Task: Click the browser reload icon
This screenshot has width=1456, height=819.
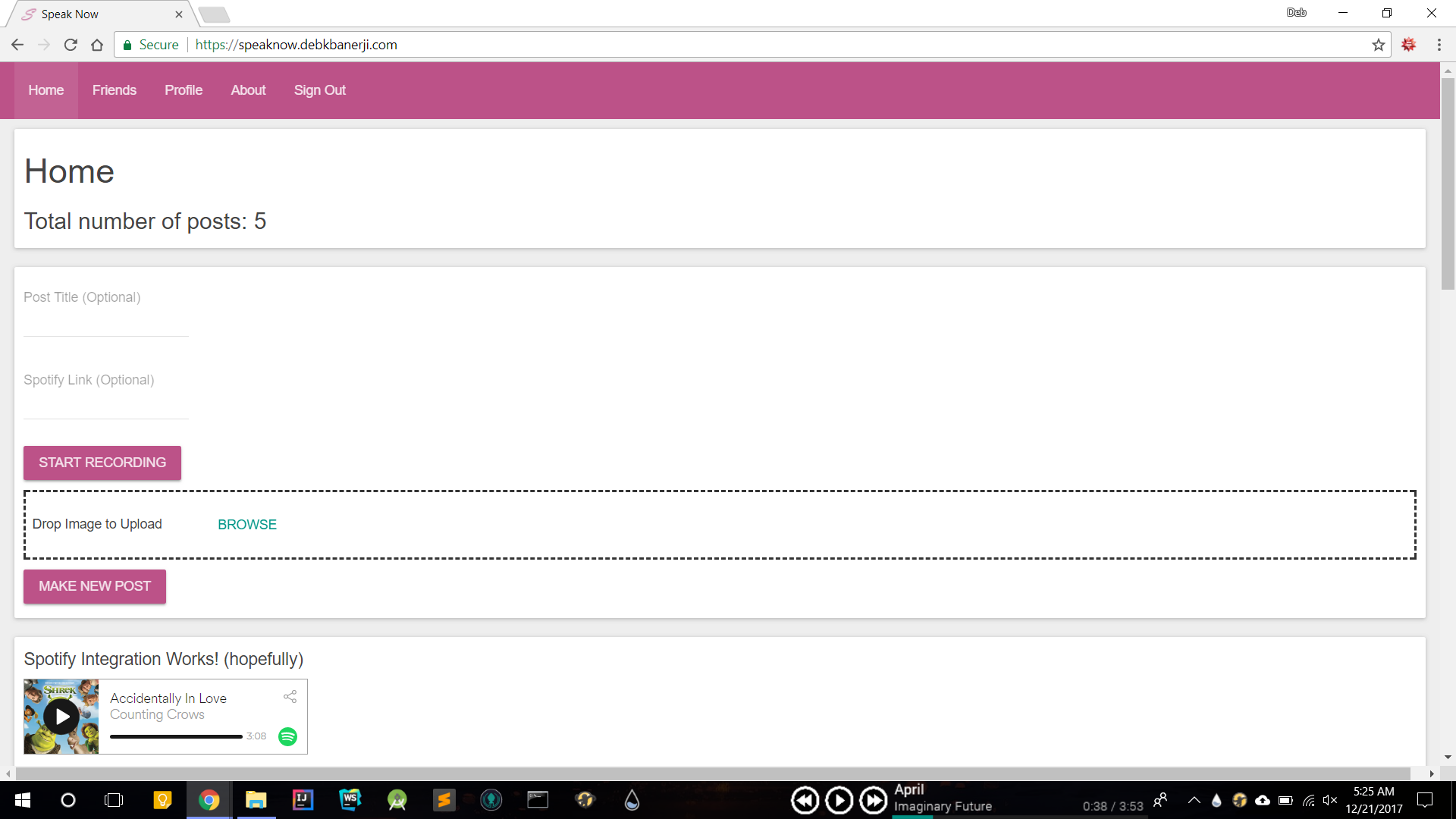Action: pyautogui.click(x=71, y=45)
